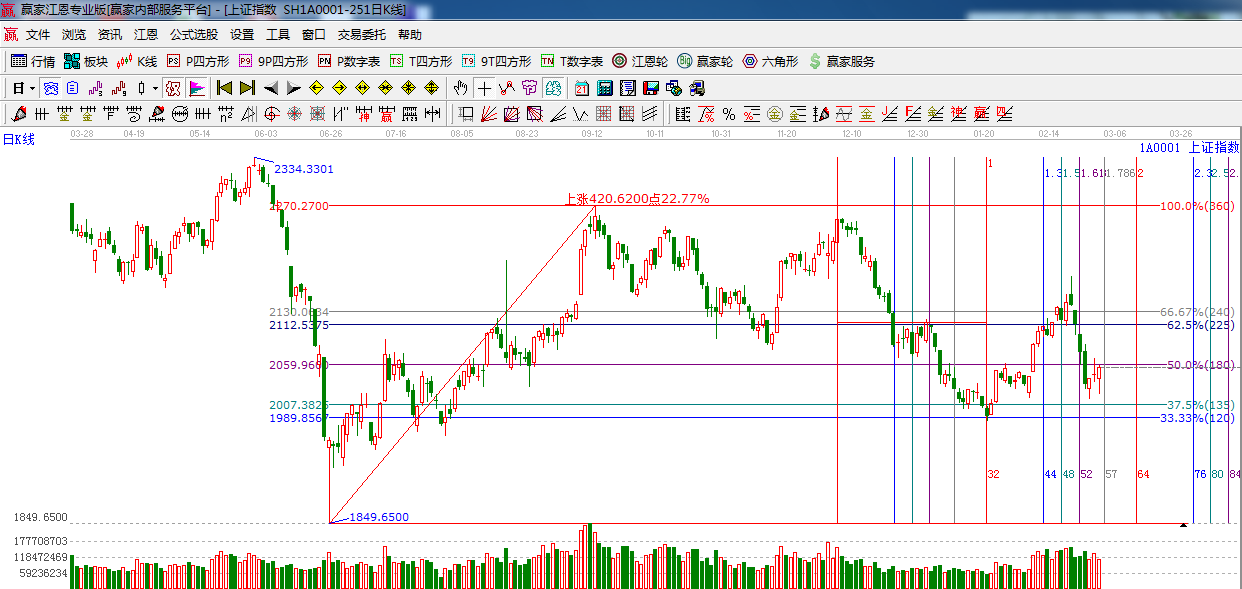Click the 赢家轮 toolbar icon

[x=704, y=61]
